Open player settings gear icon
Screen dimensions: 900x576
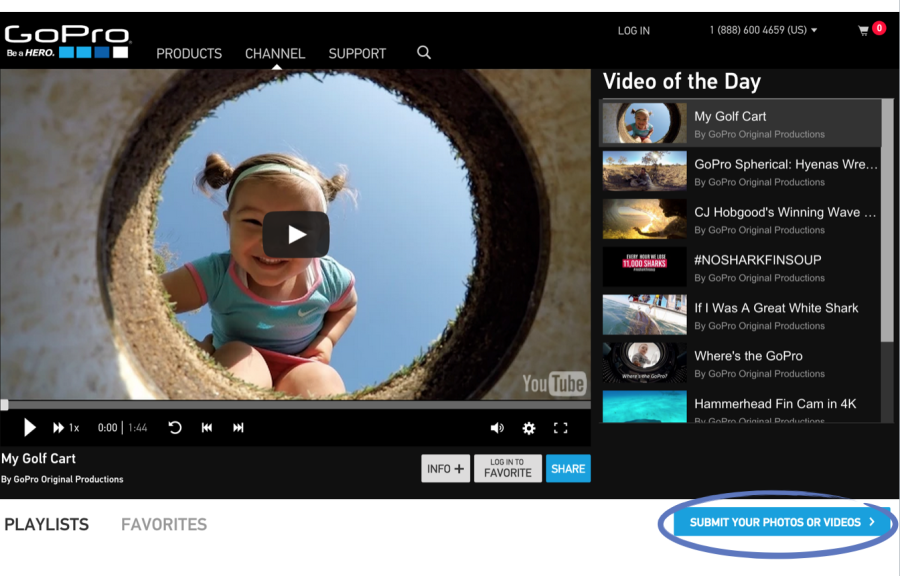(529, 428)
